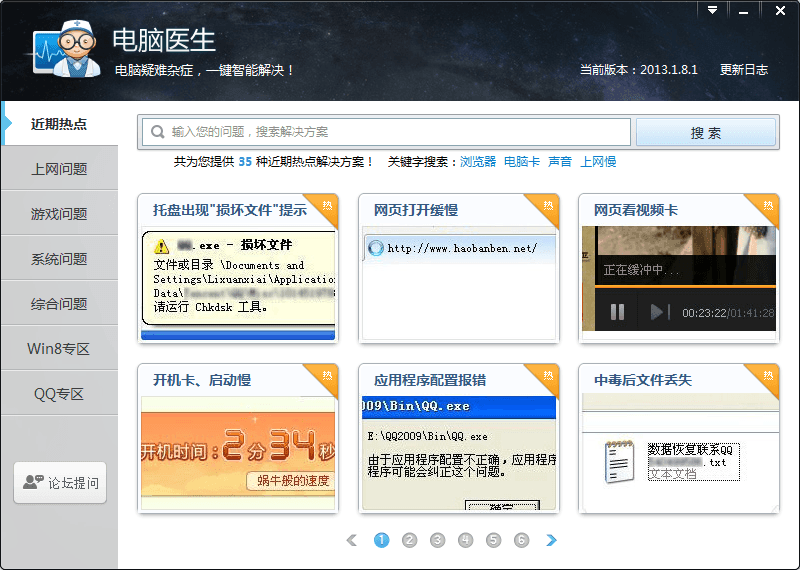Open the 更新日志 update log link
The image size is (800, 570).
[744, 70]
